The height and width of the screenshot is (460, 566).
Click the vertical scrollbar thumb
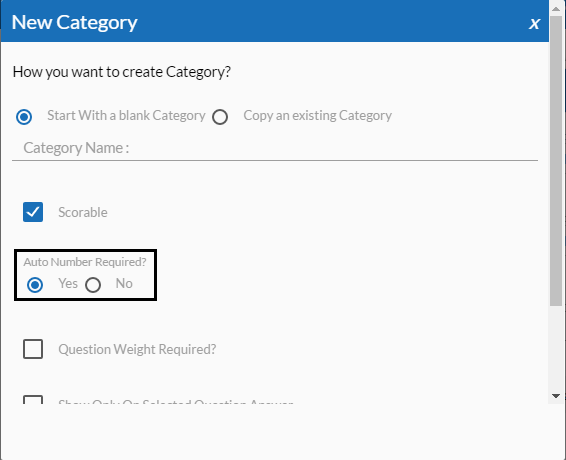click(x=556, y=161)
